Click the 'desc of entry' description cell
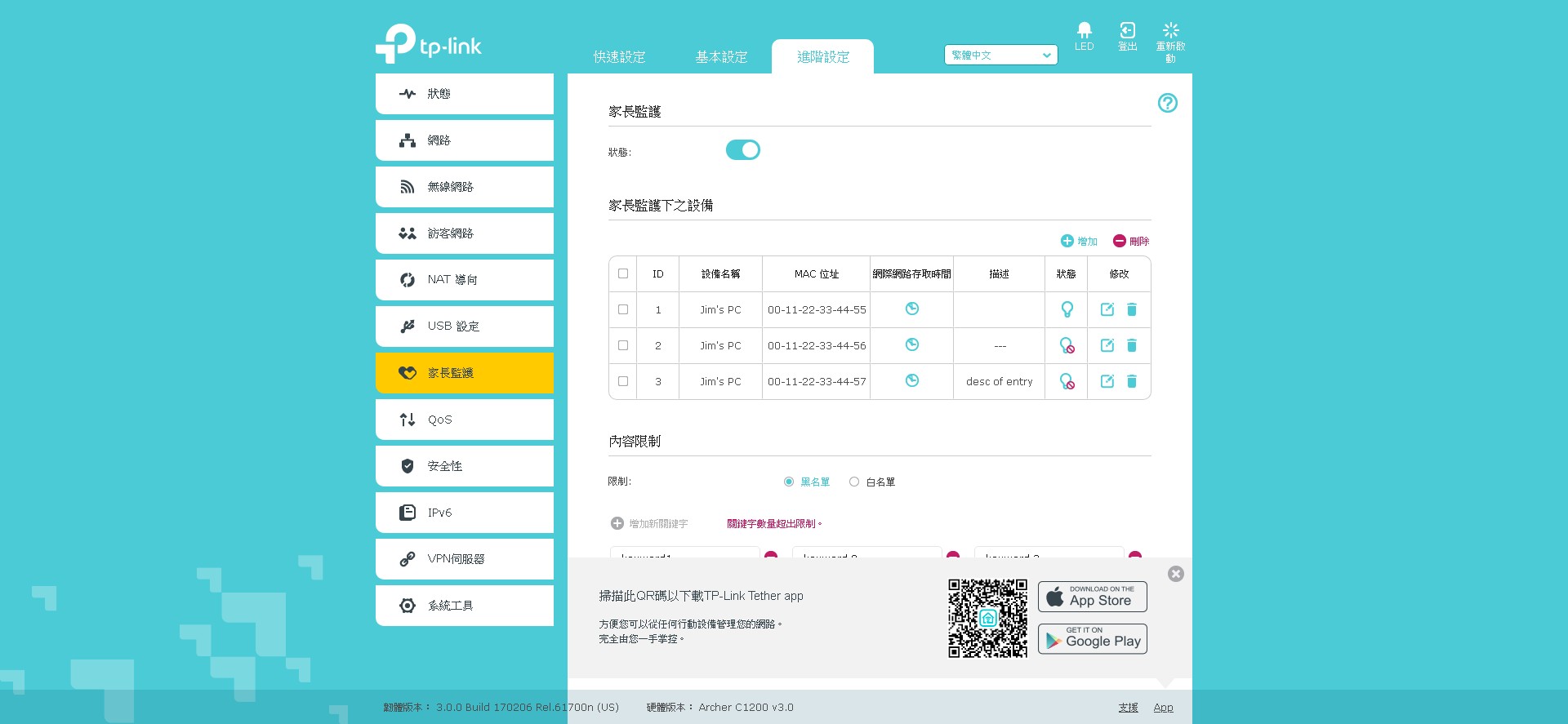This screenshot has height=724, width=1568. pyautogui.click(x=999, y=381)
